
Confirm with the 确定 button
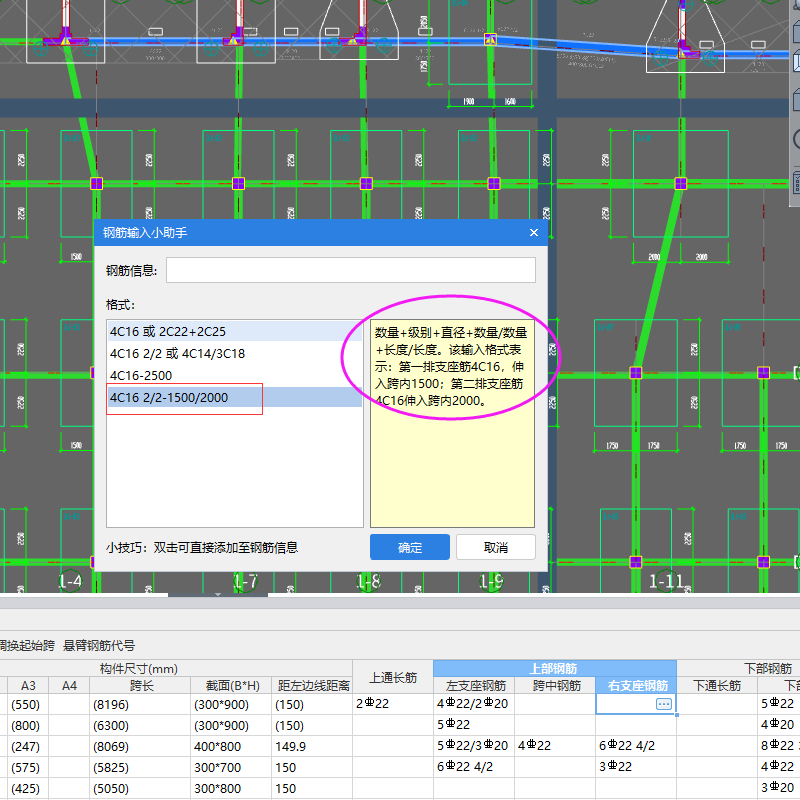point(410,547)
